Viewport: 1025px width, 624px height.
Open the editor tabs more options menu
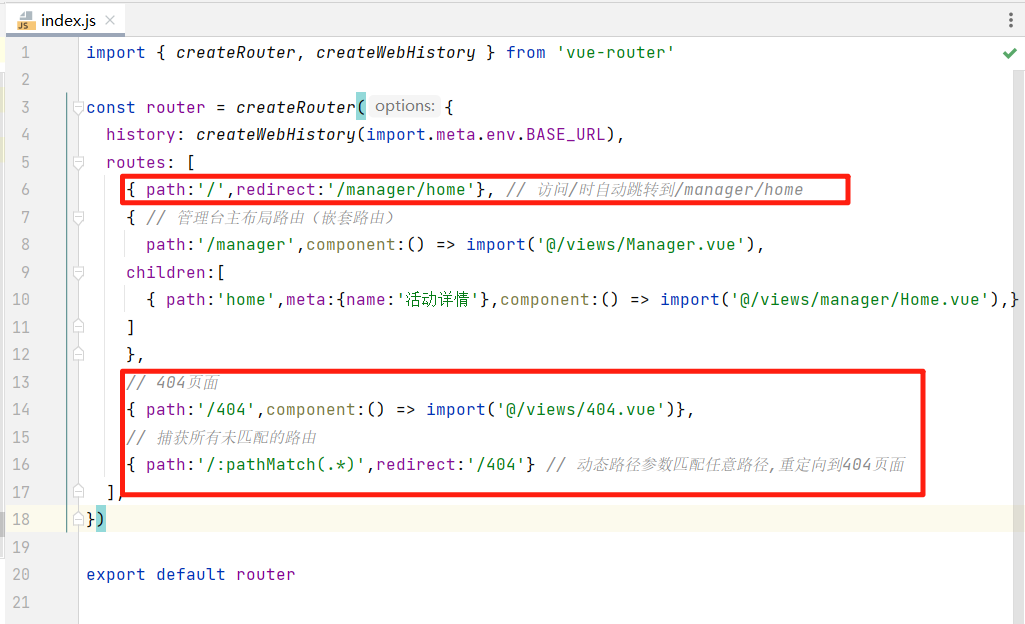point(1011,20)
